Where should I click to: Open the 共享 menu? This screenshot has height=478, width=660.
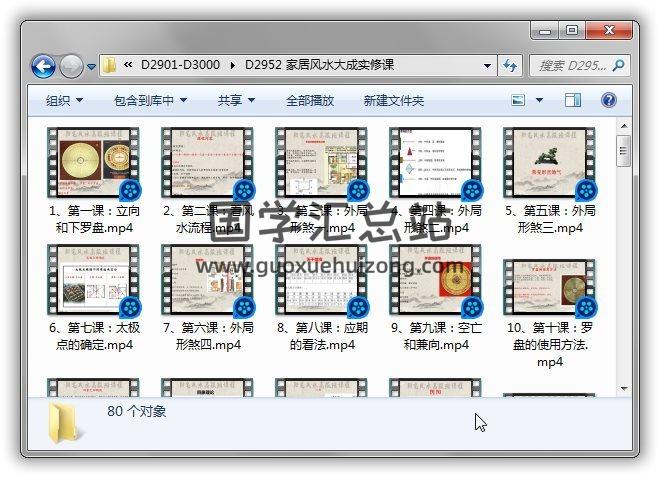coord(236,100)
